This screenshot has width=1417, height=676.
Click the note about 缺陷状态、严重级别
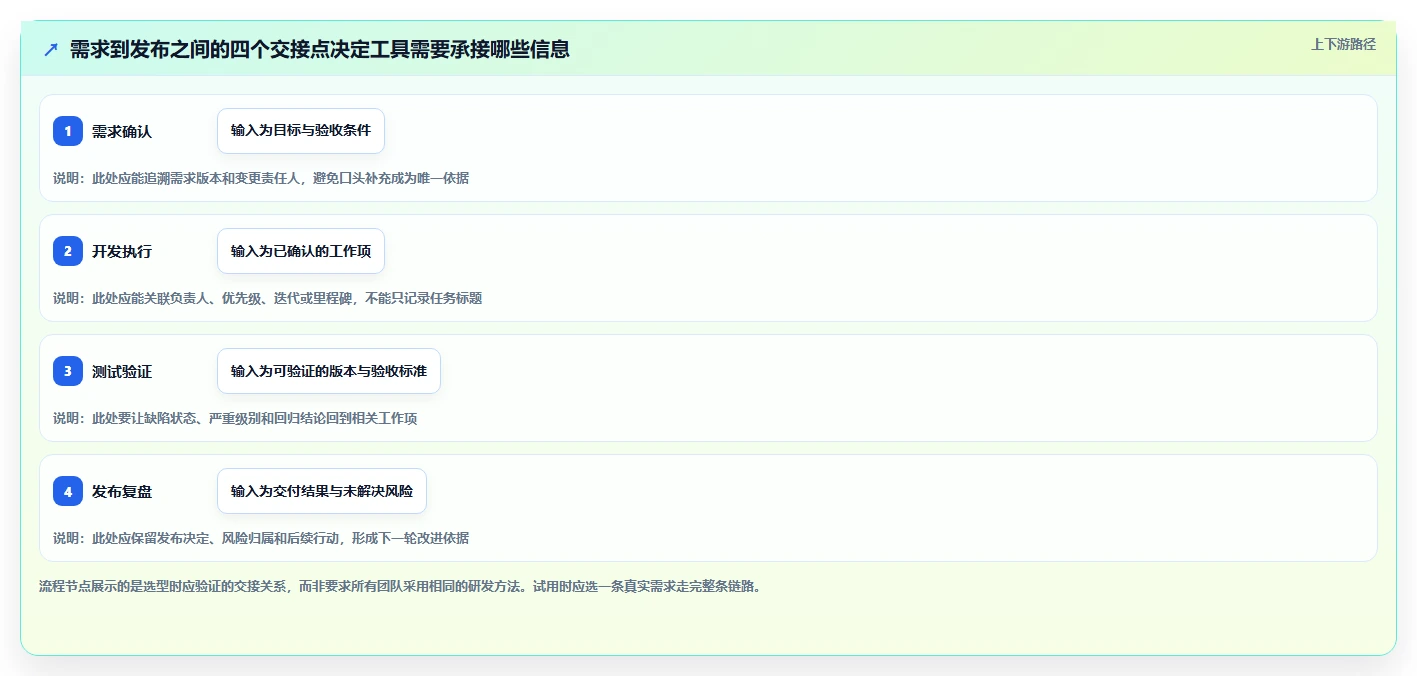(x=235, y=418)
